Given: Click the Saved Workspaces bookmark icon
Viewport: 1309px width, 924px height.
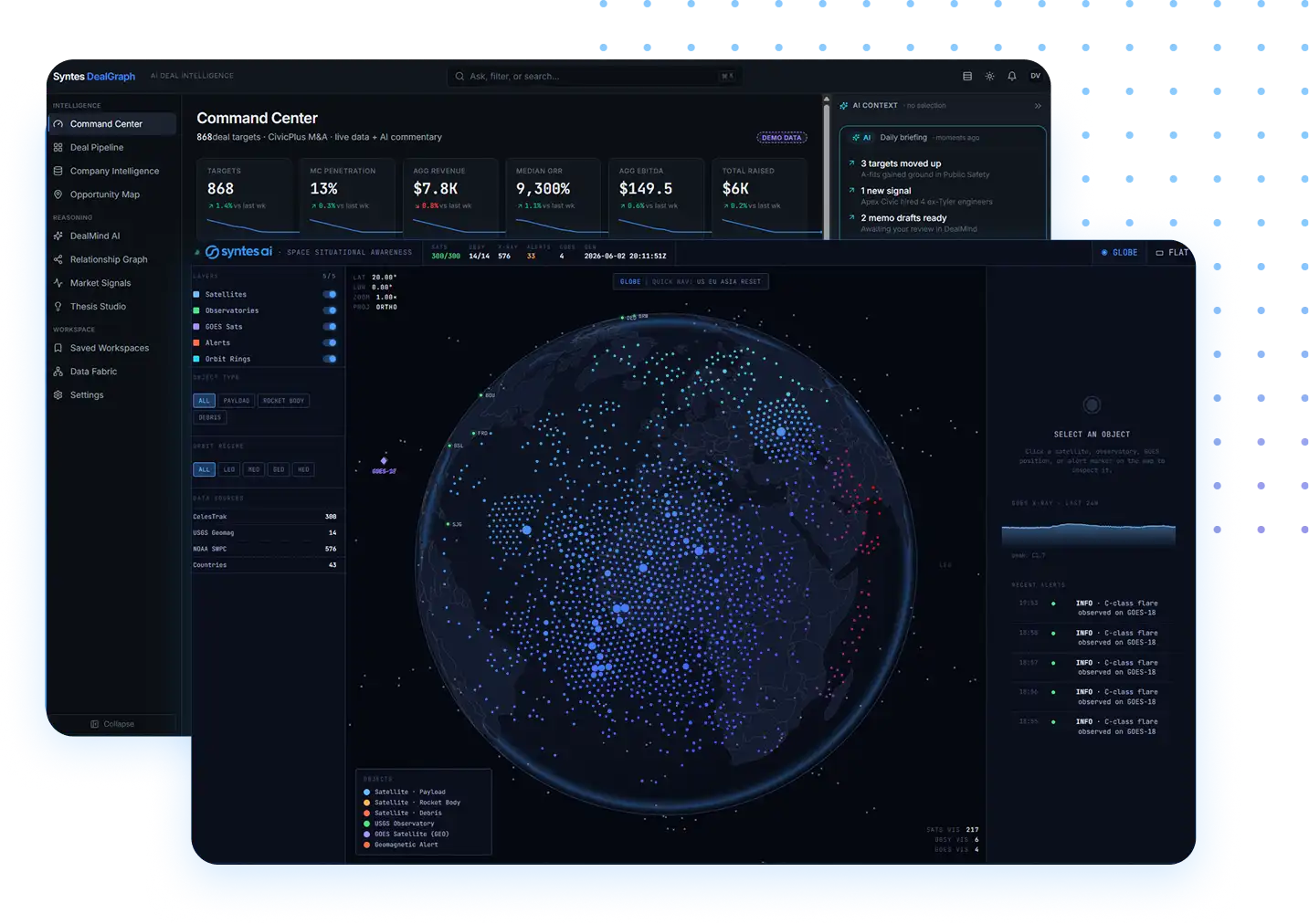Looking at the screenshot, I should [x=58, y=348].
